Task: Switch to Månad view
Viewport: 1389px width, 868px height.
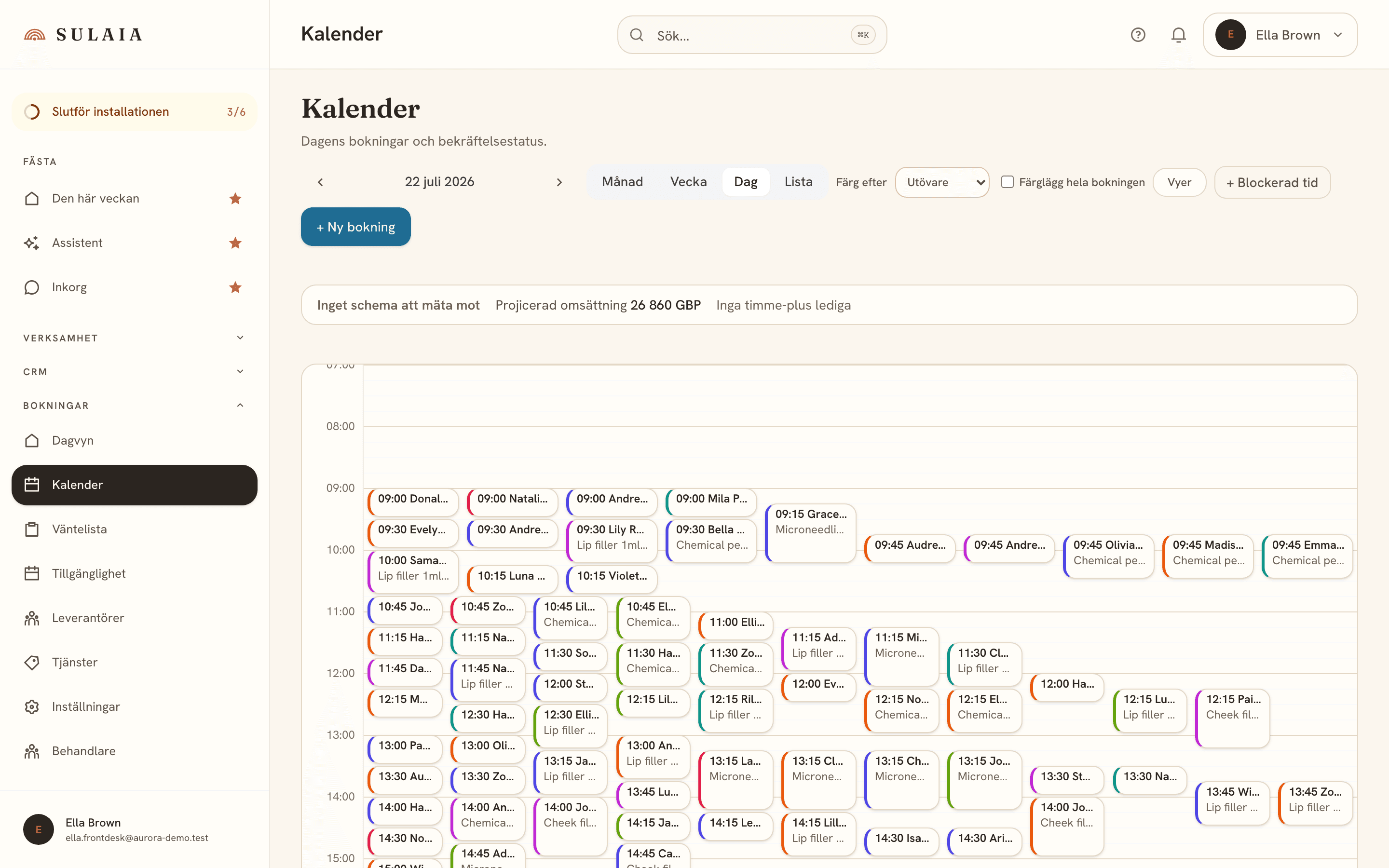Action: click(622, 182)
